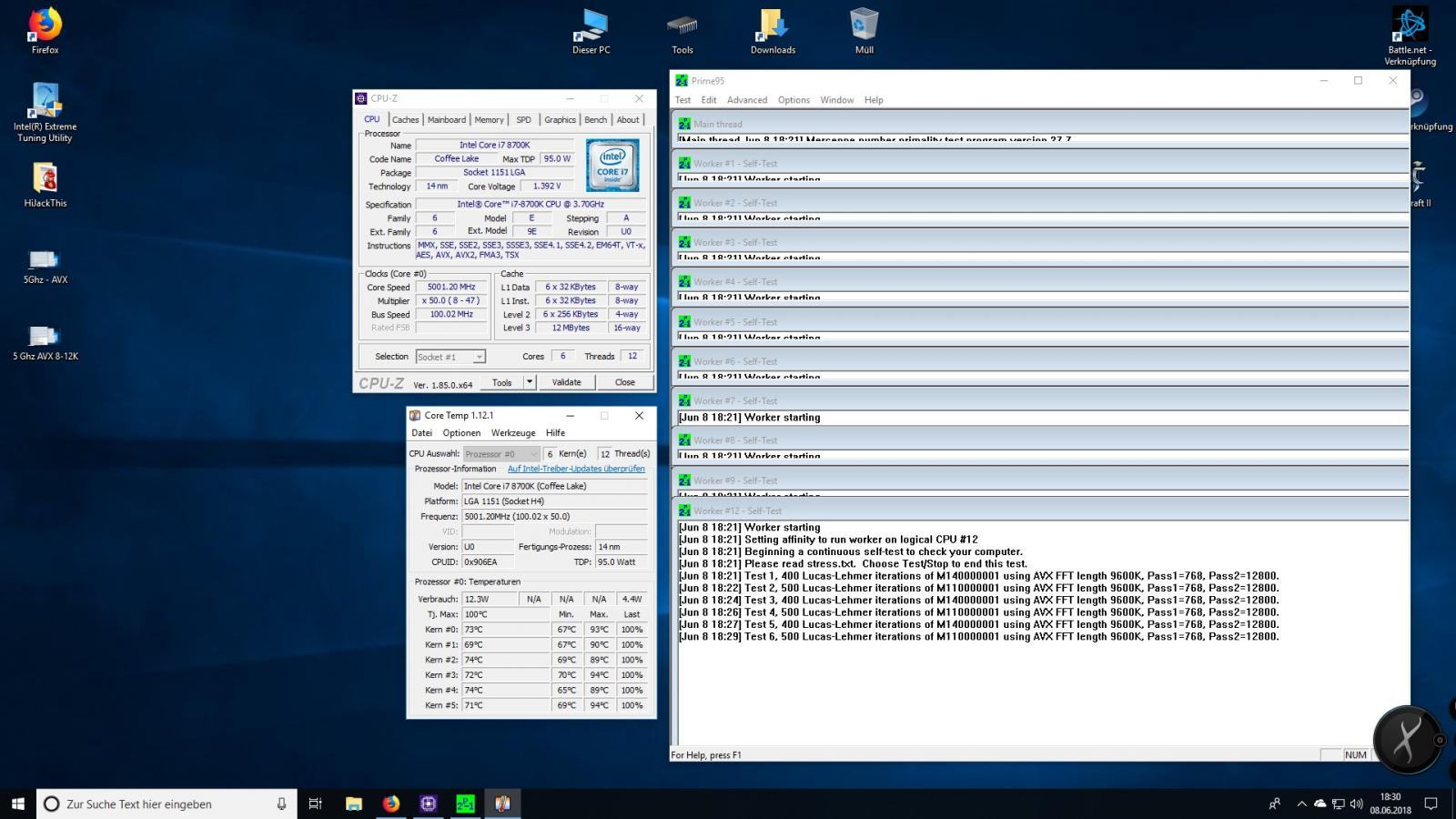Open the Help menu in Prime95
Image resolution: width=1456 pixels, height=819 pixels.
tap(874, 100)
